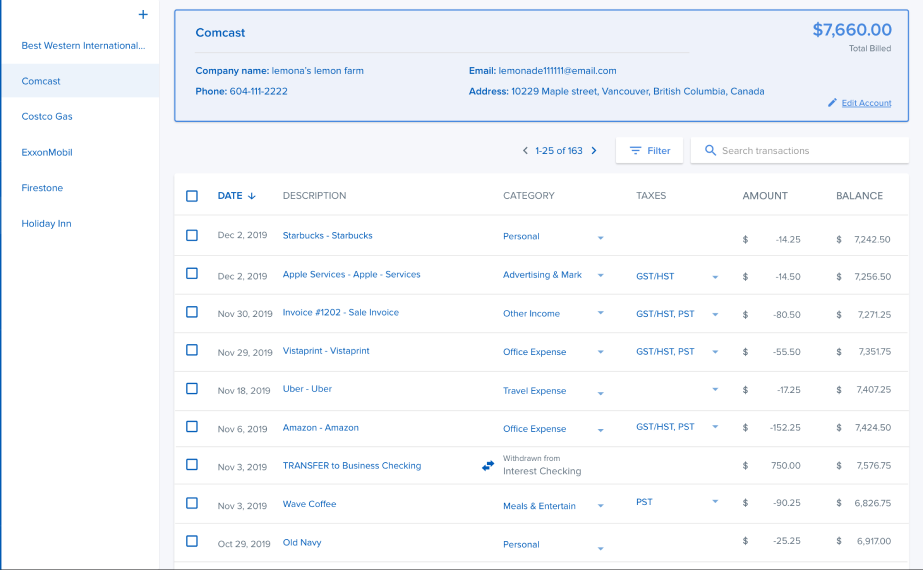Click the Filter funnel icon
Viewport: 923px width, 570px height.
click(x=635, y=151)
